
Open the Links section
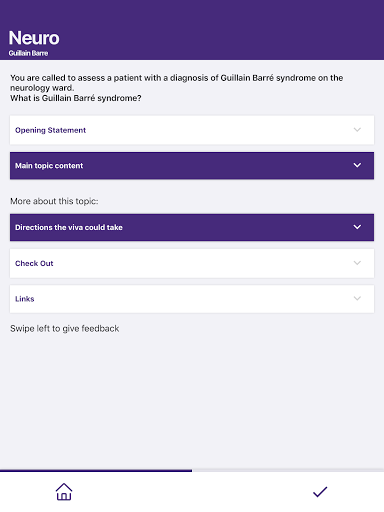(192, 299)
